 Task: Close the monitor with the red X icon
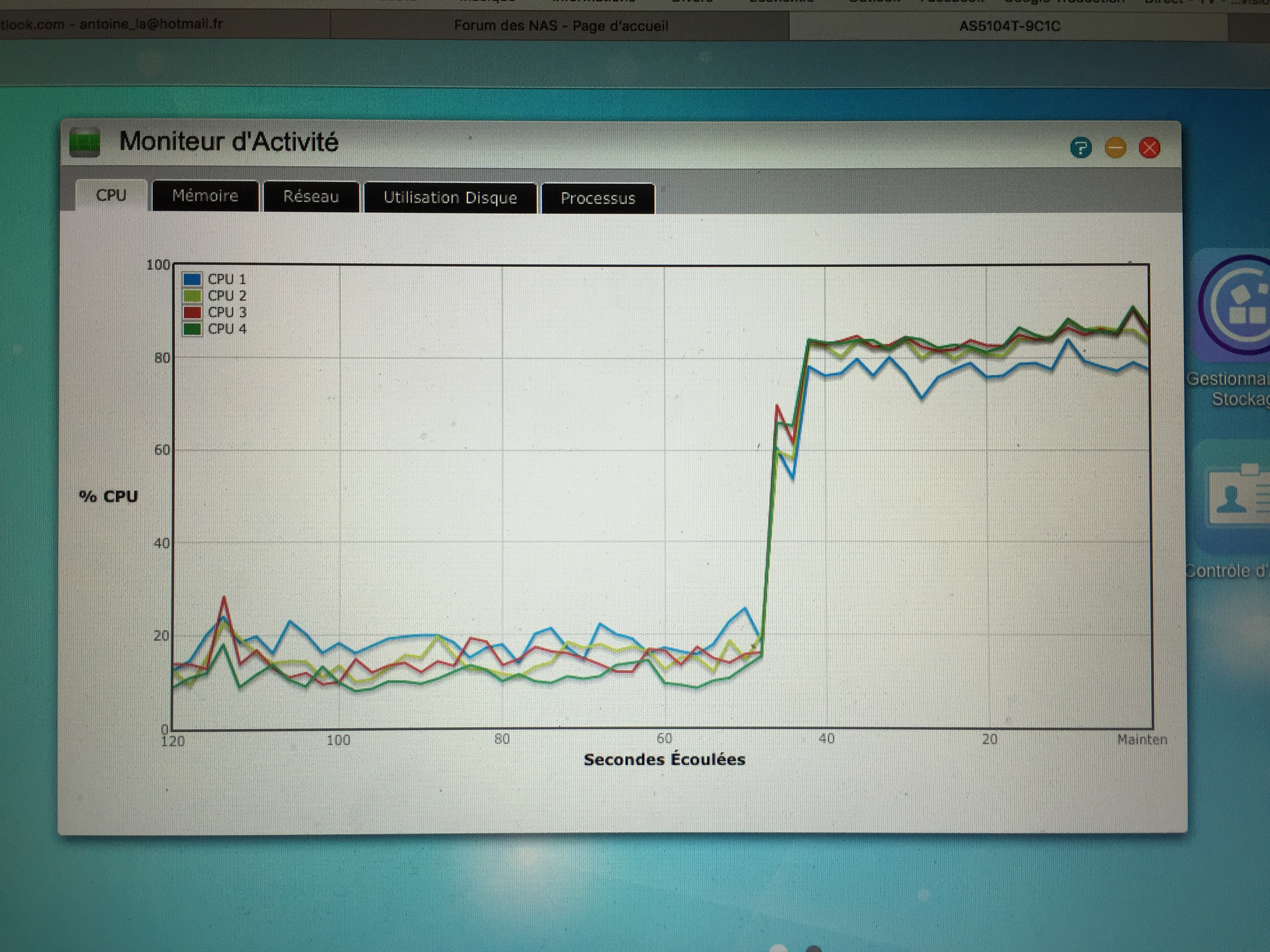click(x=1149, y=148)
